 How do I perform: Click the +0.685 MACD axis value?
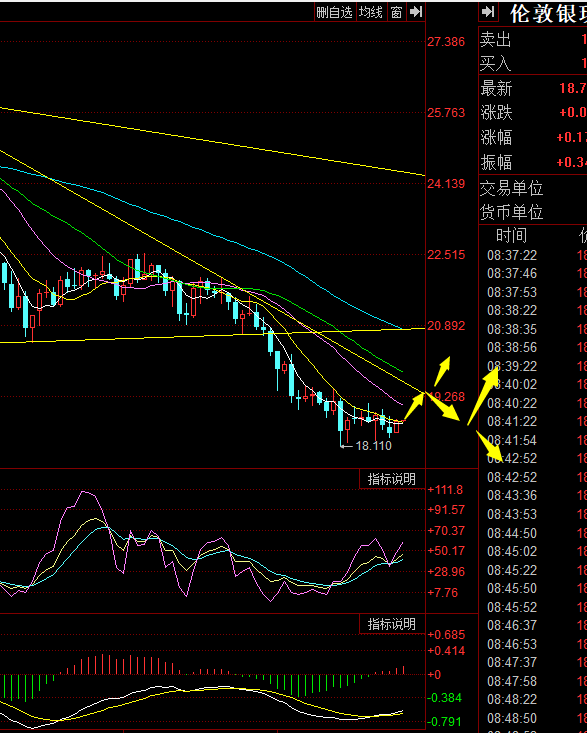(446, 635)
